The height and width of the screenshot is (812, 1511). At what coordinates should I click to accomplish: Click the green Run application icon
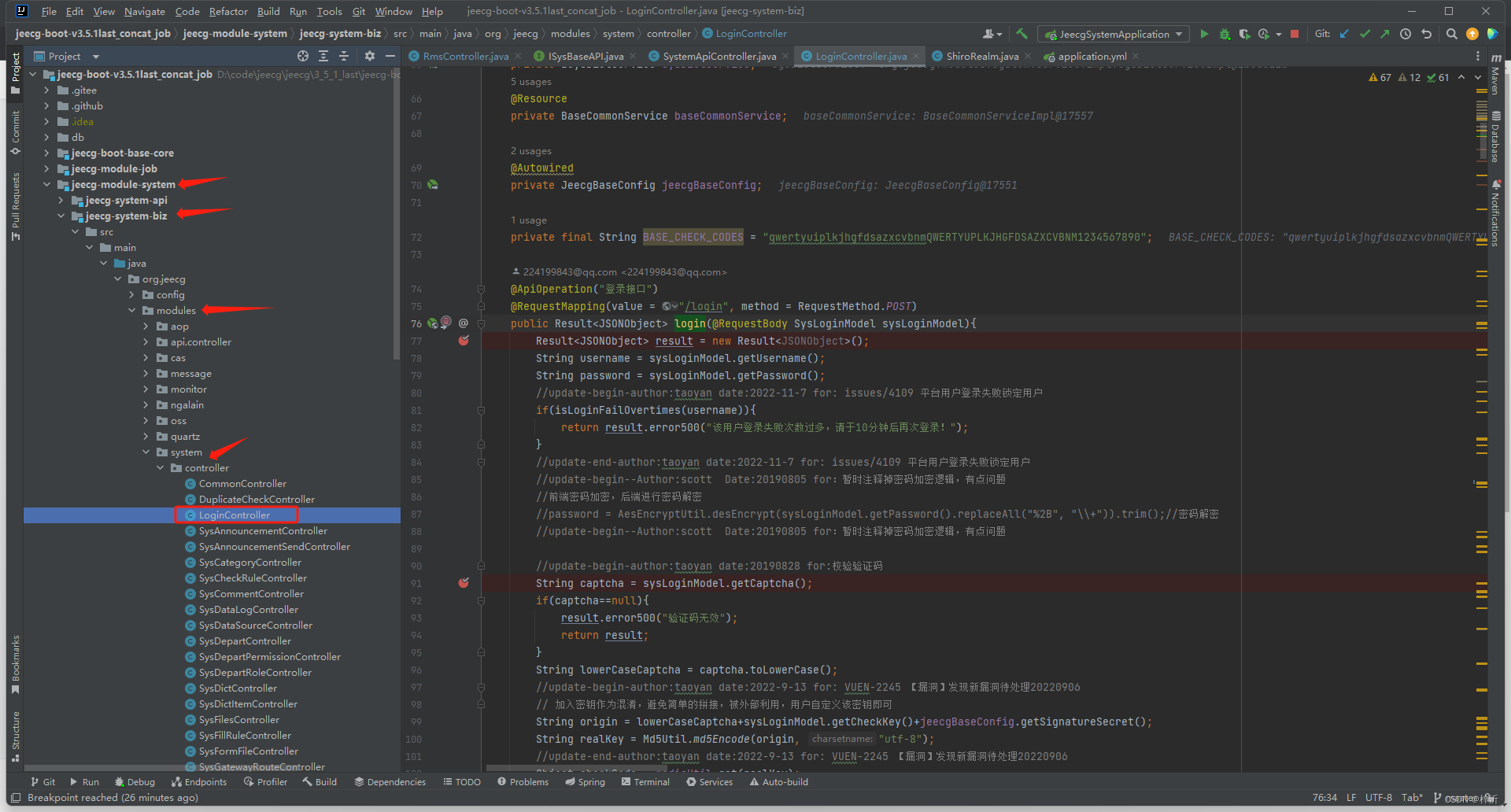pos(1204,34)
